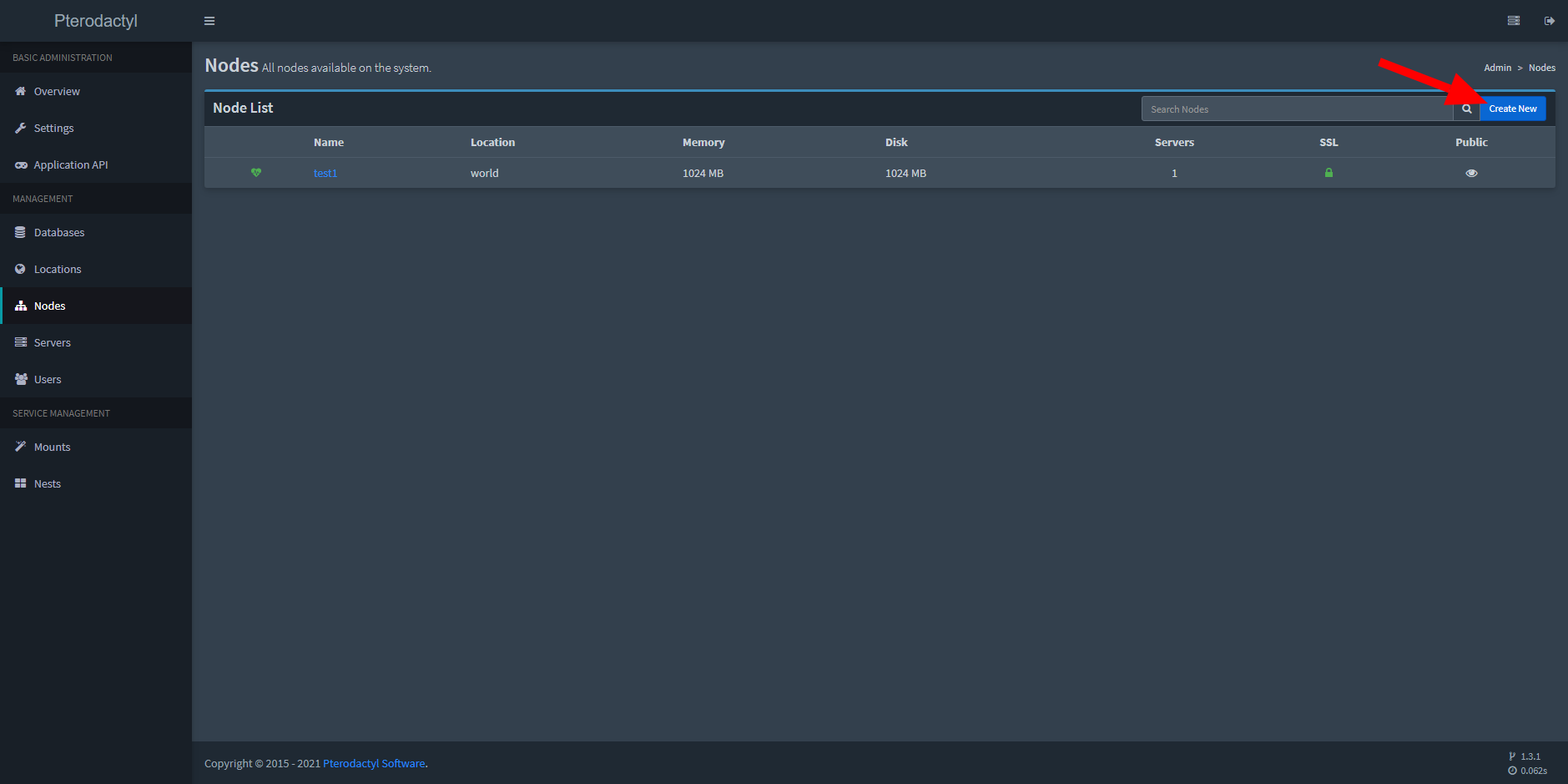
Task: Toggle the Public visibility eye for test1
Action: tap(1471, 173)
